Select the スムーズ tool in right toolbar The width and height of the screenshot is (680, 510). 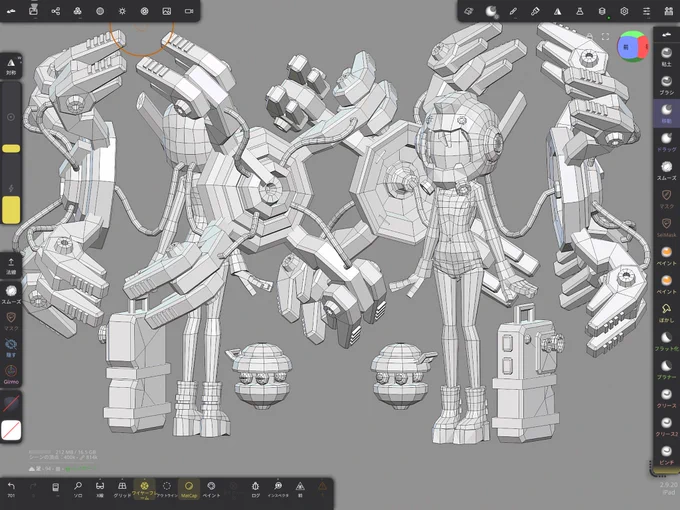tap(667, 170)
